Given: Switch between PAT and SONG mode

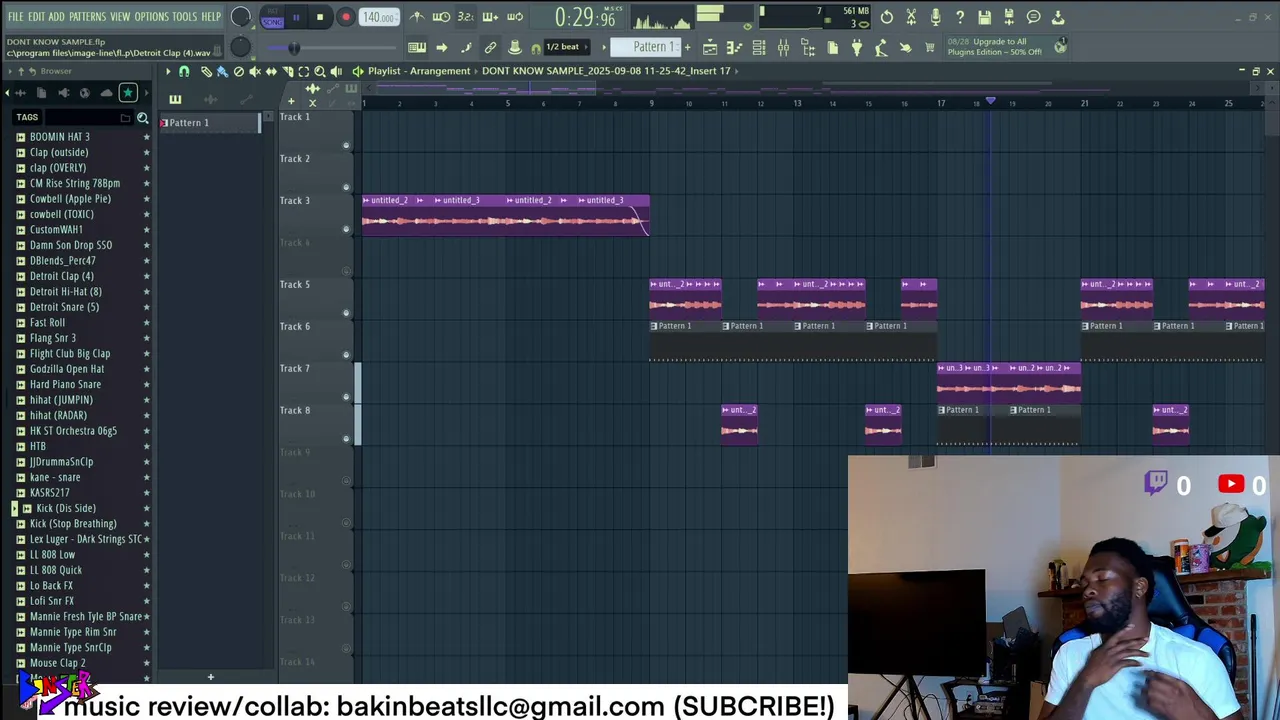Looking at the screenshot, I should tap(271, 17).
